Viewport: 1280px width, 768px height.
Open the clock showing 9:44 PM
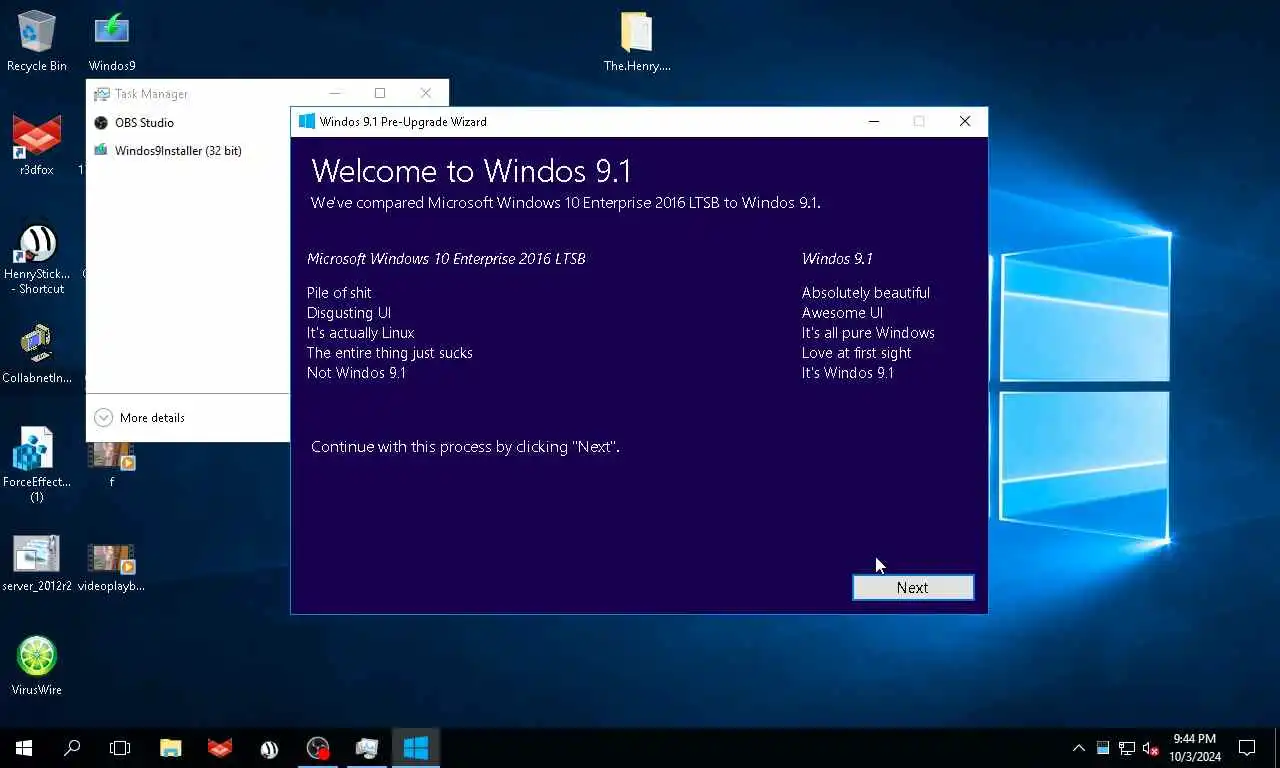[1195, 748]
